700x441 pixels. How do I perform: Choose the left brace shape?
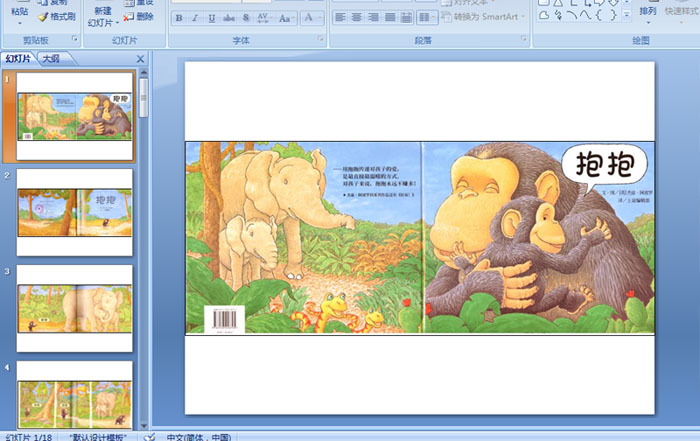[x=599, y=16]
